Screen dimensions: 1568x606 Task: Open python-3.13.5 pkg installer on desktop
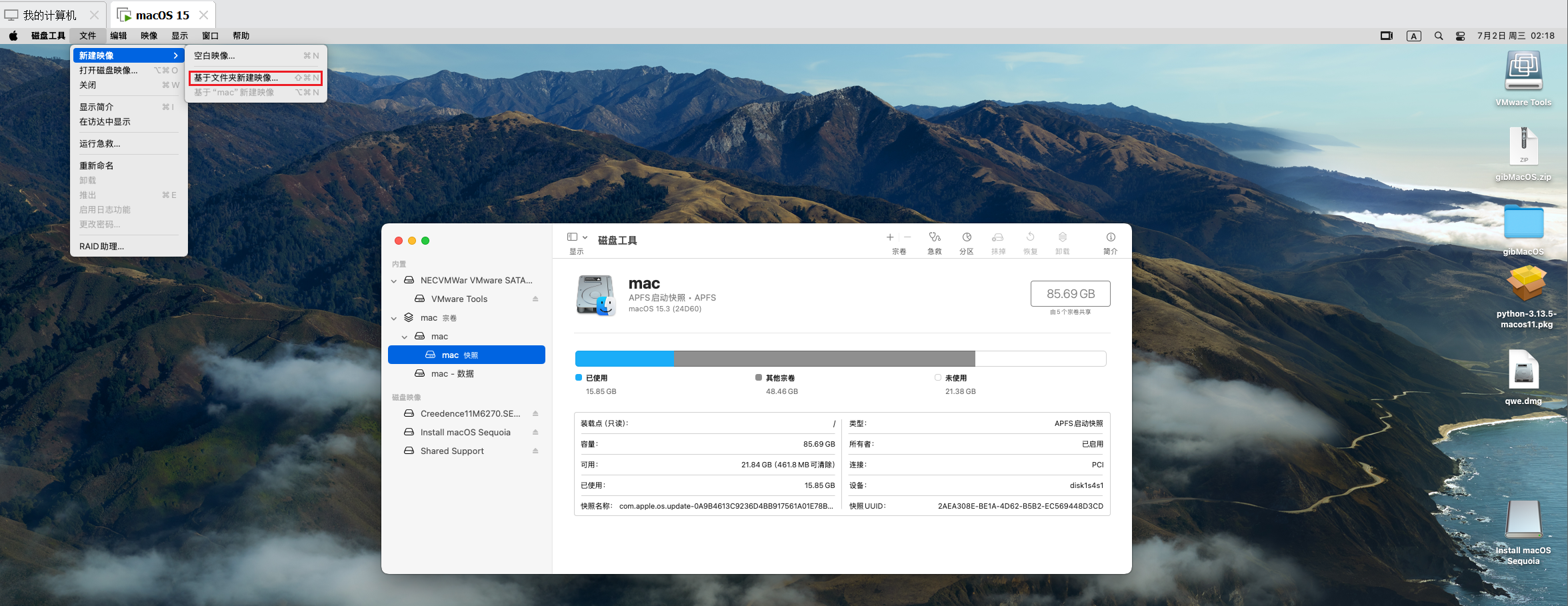pyautogui.click(x=1527, y=297)
